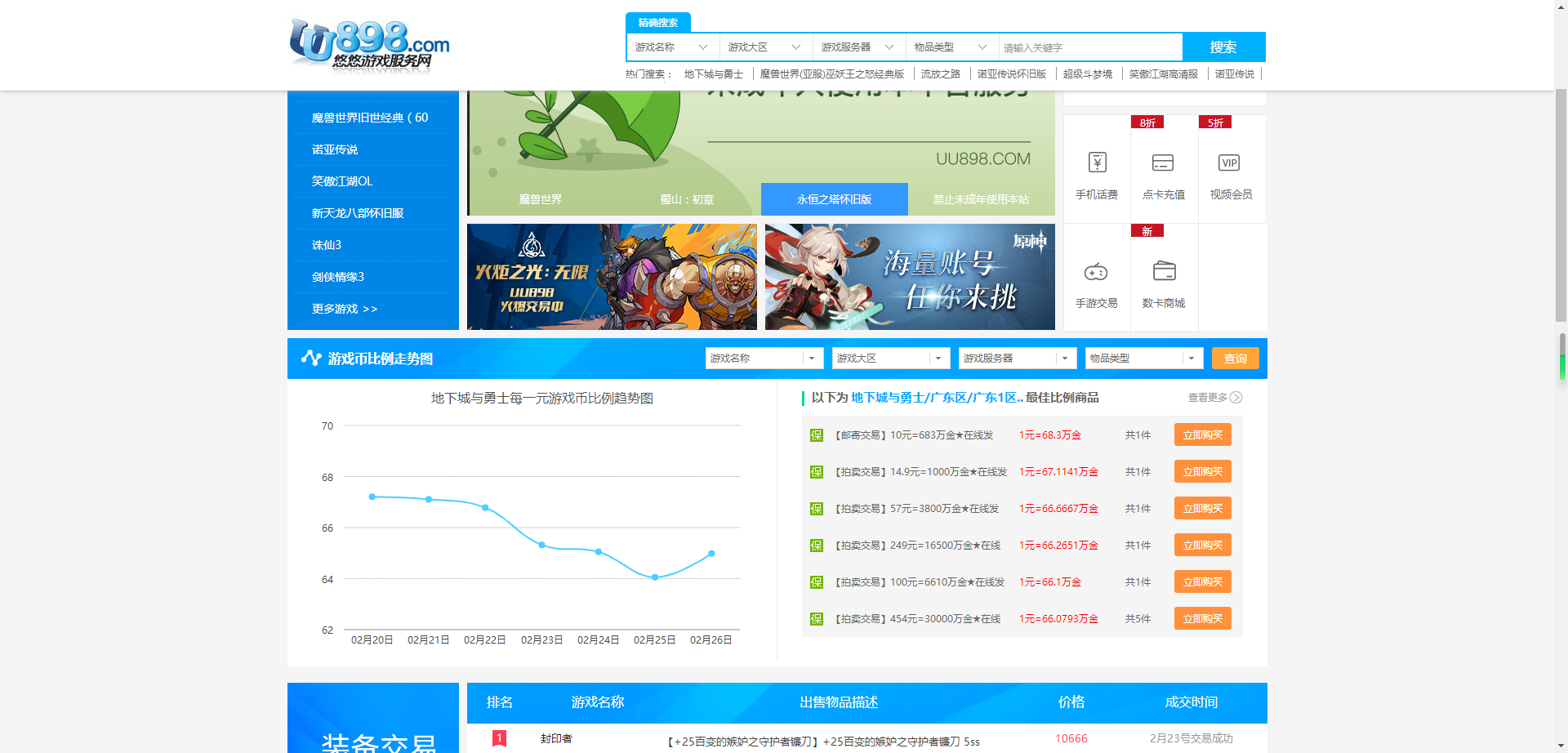Open hot search link 超级斗罗境
The height and width of the screenshot is (753, 1568).
click(1088, 74)
